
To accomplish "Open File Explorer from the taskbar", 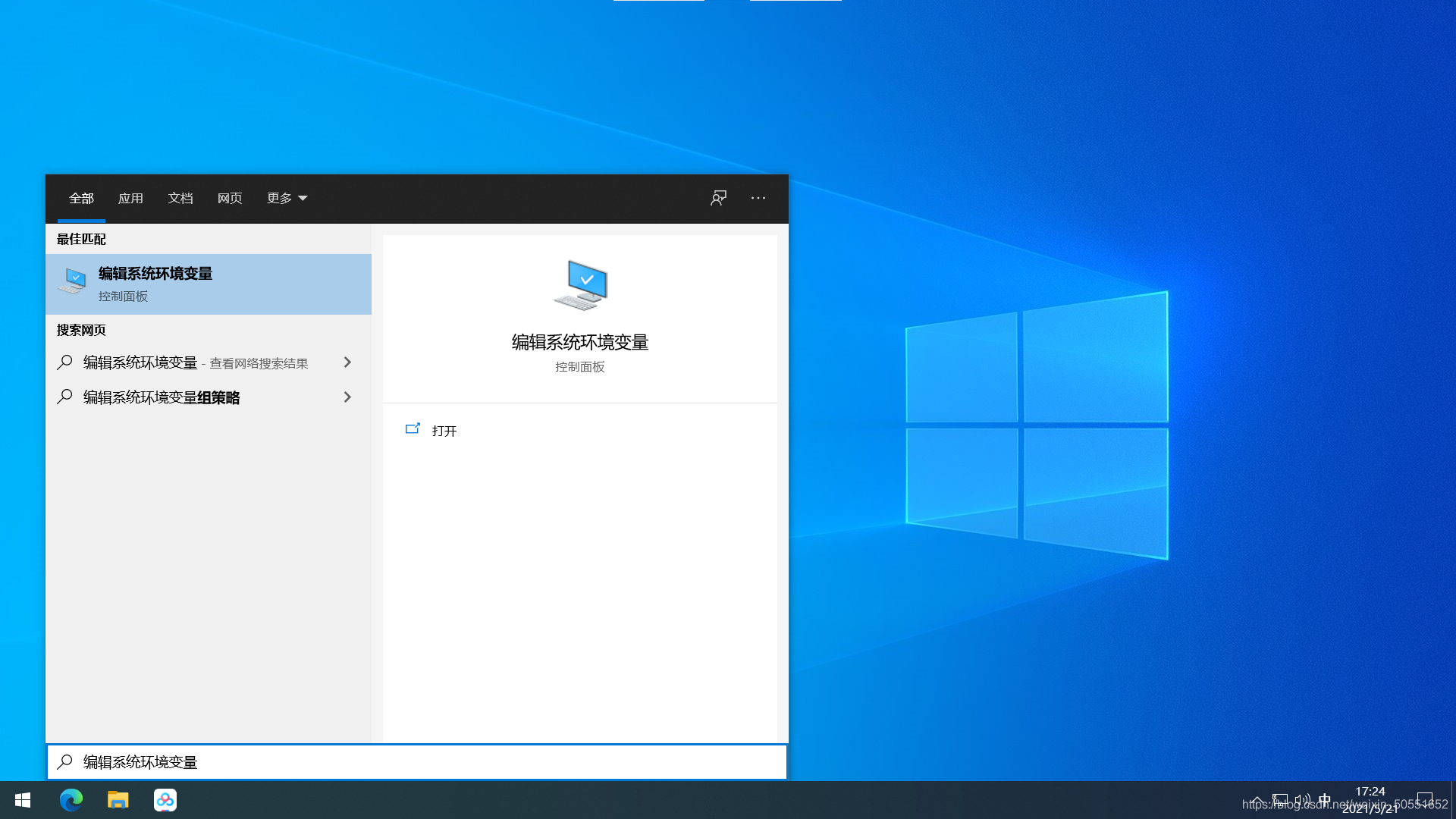I will coord(118,799).
